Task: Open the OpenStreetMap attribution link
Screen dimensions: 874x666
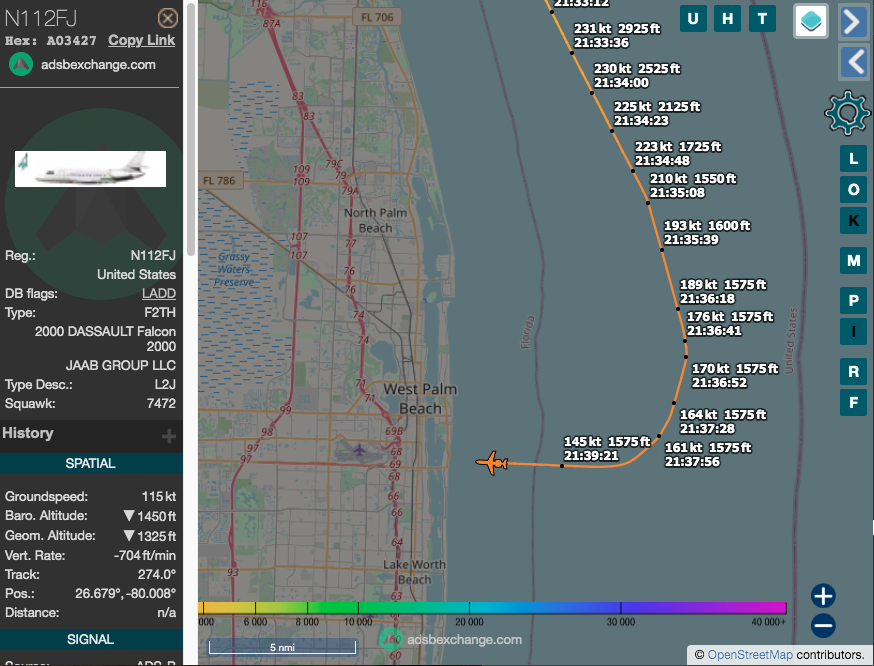Action: [x=750, y=655]
